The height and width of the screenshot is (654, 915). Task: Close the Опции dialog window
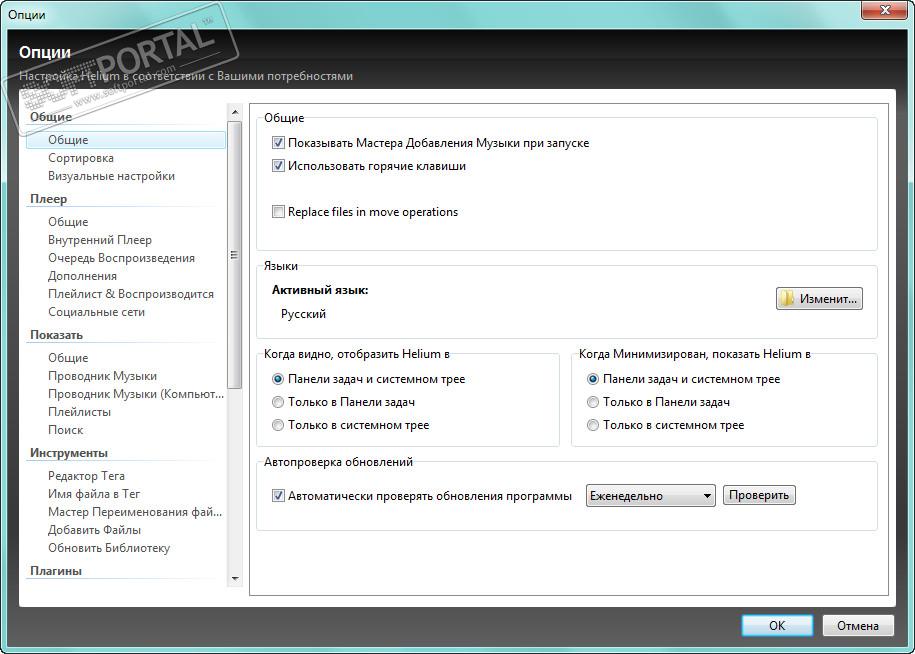pos(885,10)
